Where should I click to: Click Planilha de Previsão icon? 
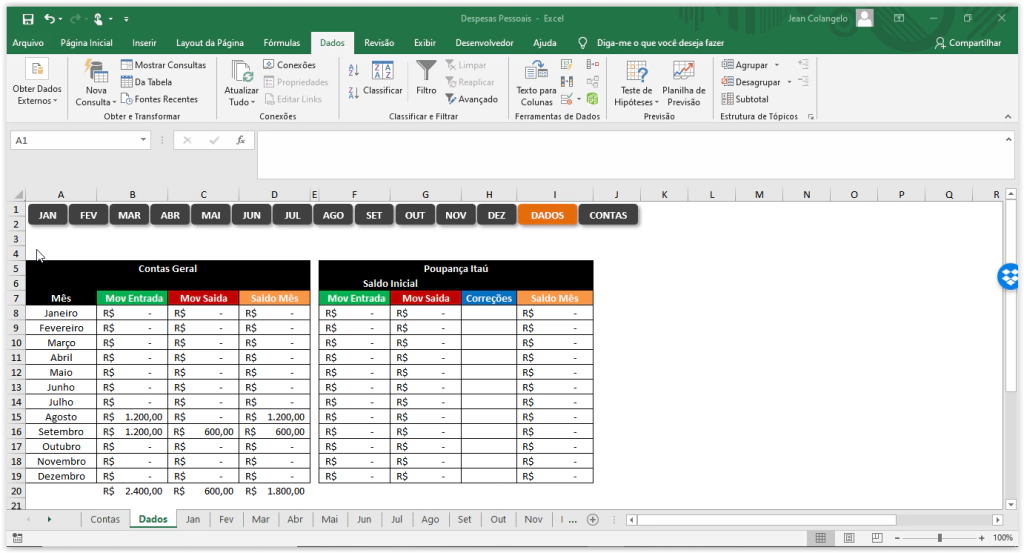pos(684,72)
